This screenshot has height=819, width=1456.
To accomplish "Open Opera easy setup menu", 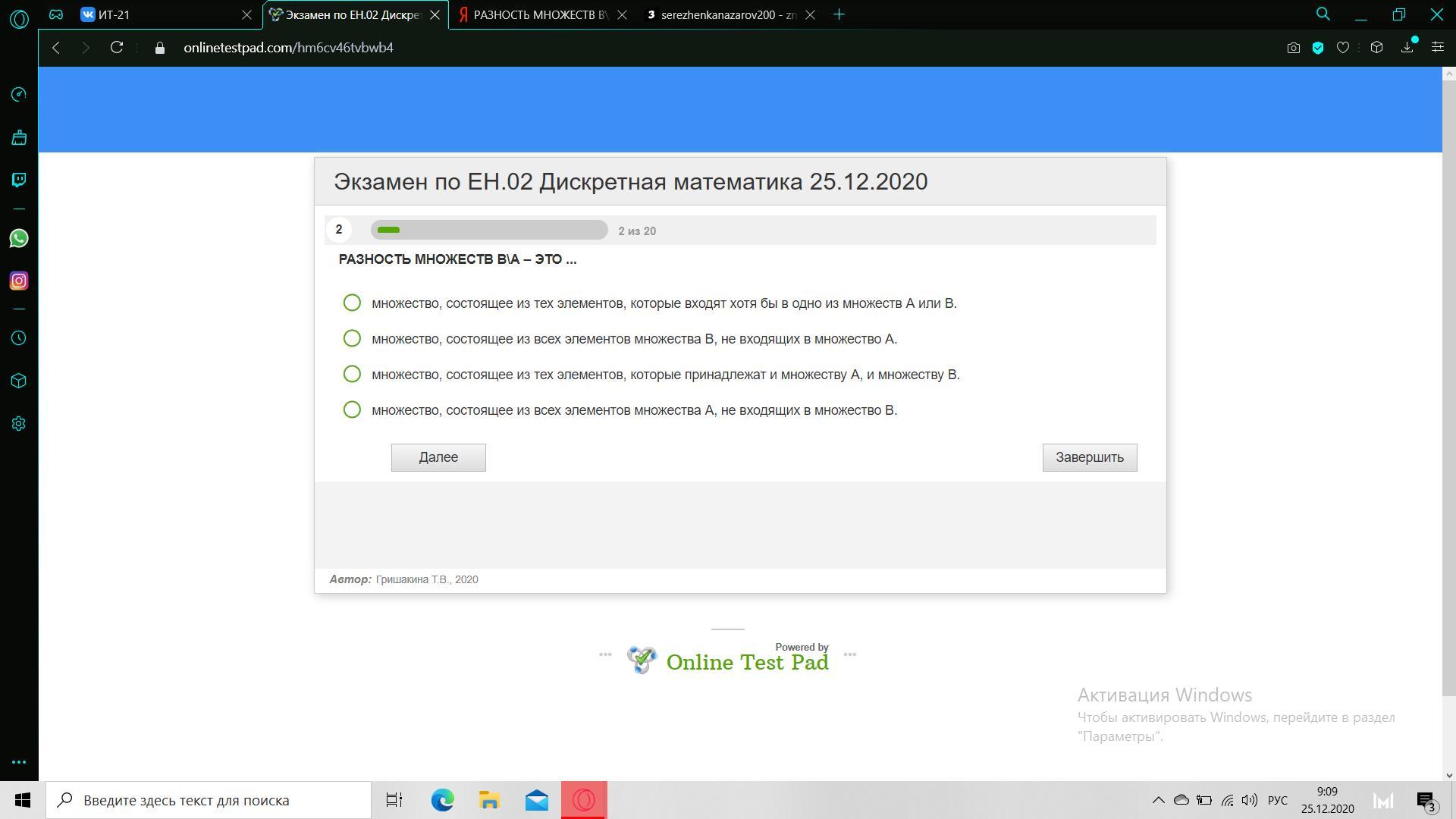I will point(1437,48).
